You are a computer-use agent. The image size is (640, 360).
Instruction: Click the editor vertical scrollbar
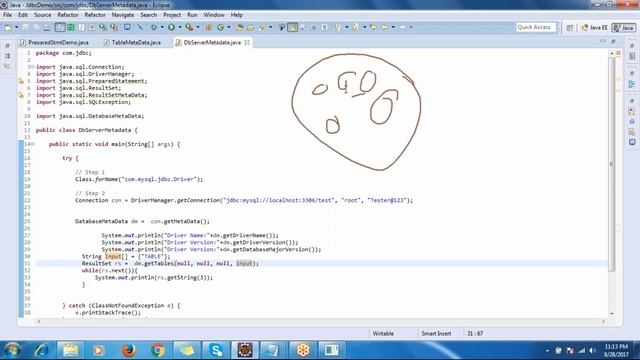tap(611, 163)
